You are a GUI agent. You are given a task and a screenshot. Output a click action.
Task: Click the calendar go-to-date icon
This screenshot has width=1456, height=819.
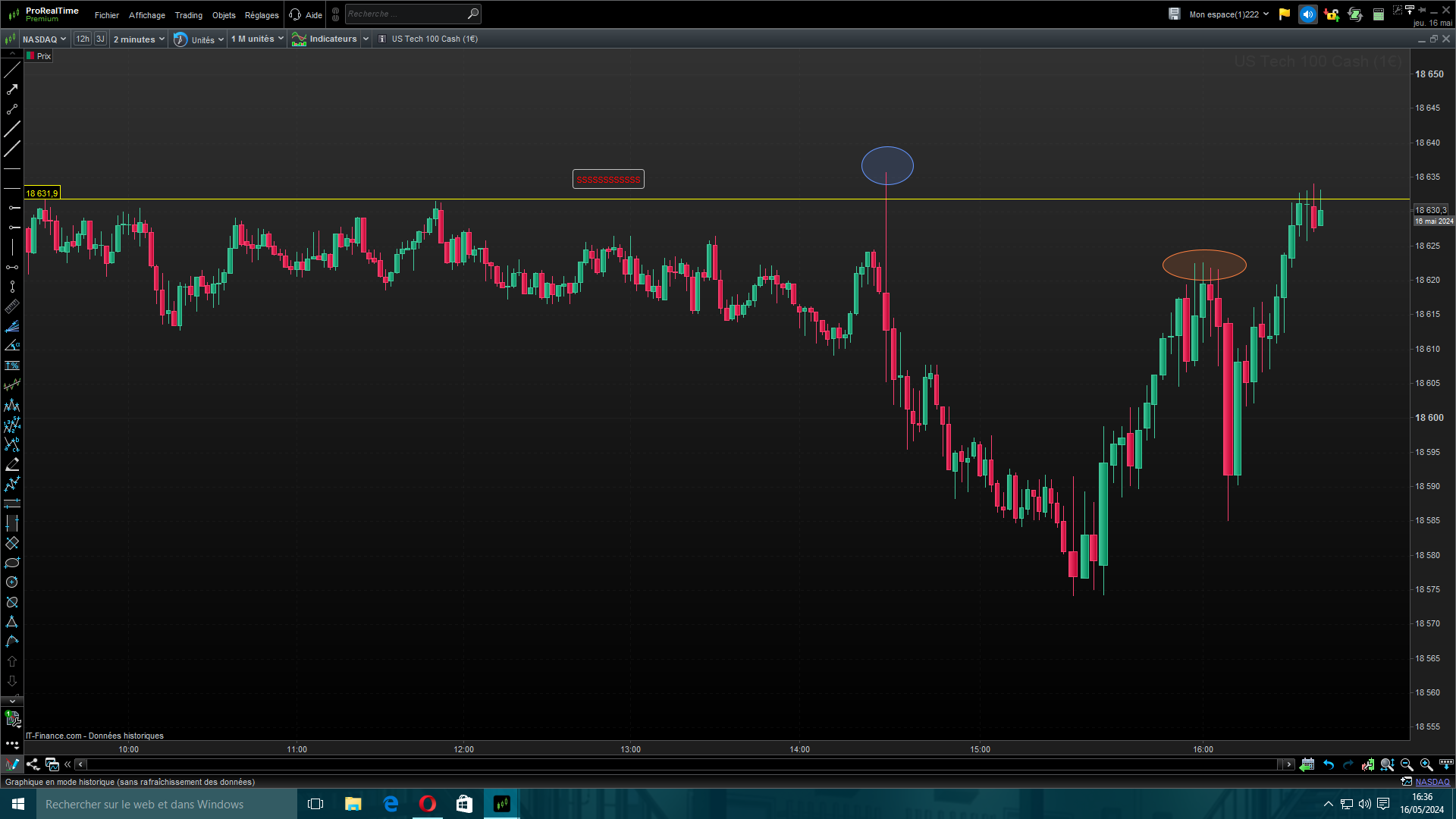tap(1307, 764)
